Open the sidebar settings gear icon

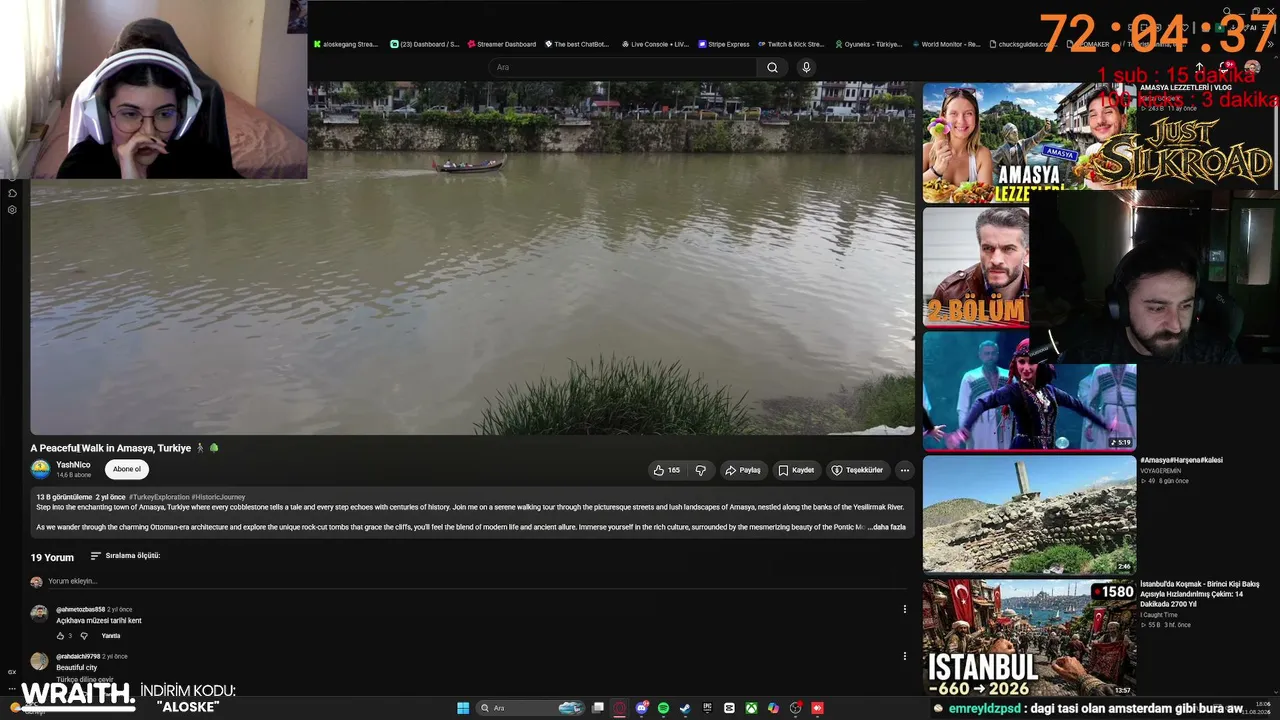(12, 210)
